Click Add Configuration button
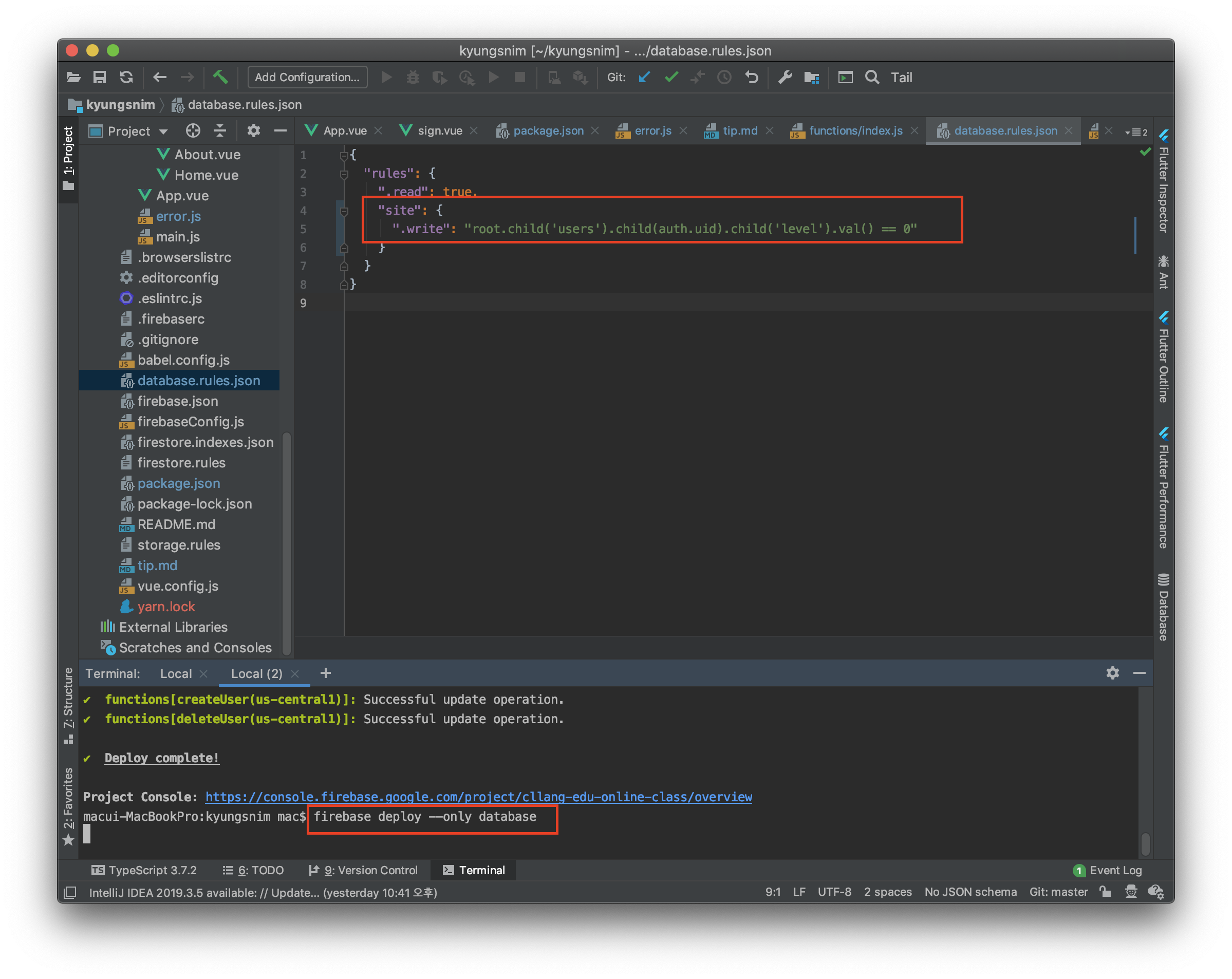 point(307,77)
